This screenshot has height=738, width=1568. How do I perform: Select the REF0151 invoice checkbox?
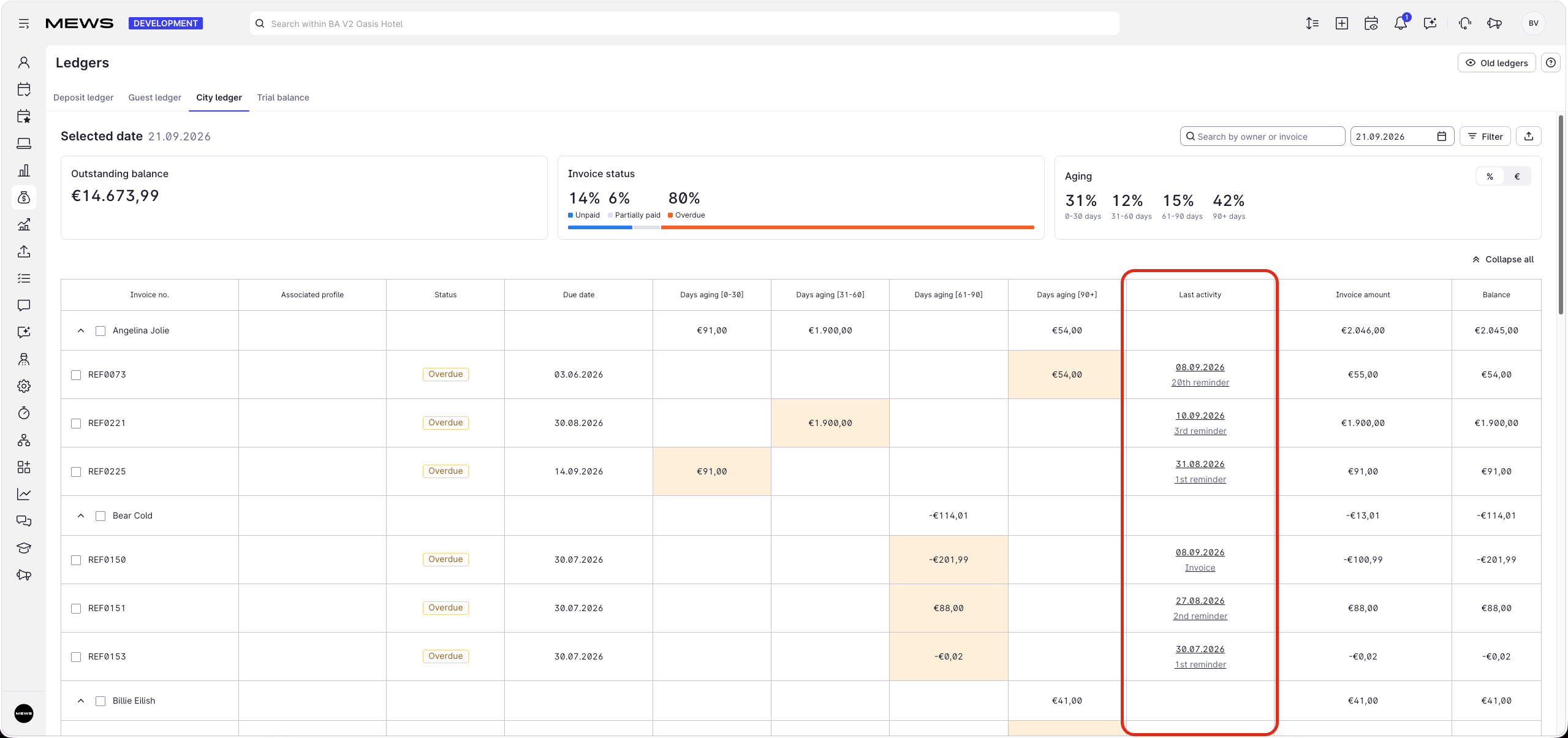pyautogui.click(x=76, y=609)
